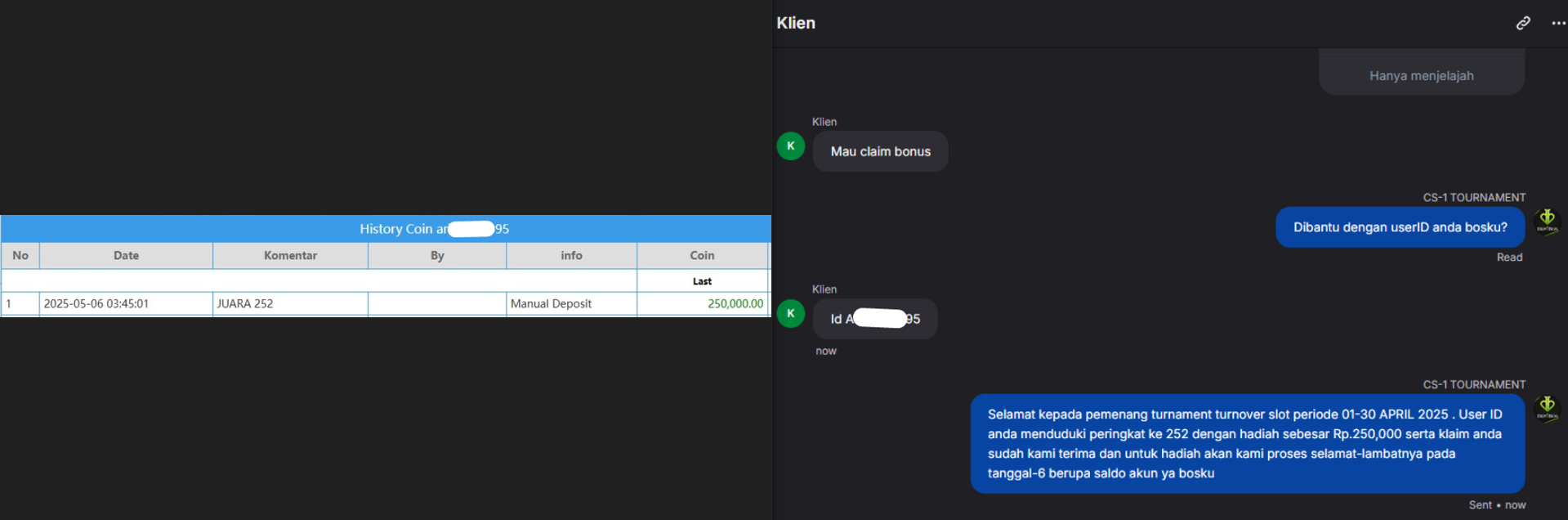1568x520 pixels.
Task: Click the lower 'CS-1 TOURNAMENT' sender label
Action: [1474, 384]
